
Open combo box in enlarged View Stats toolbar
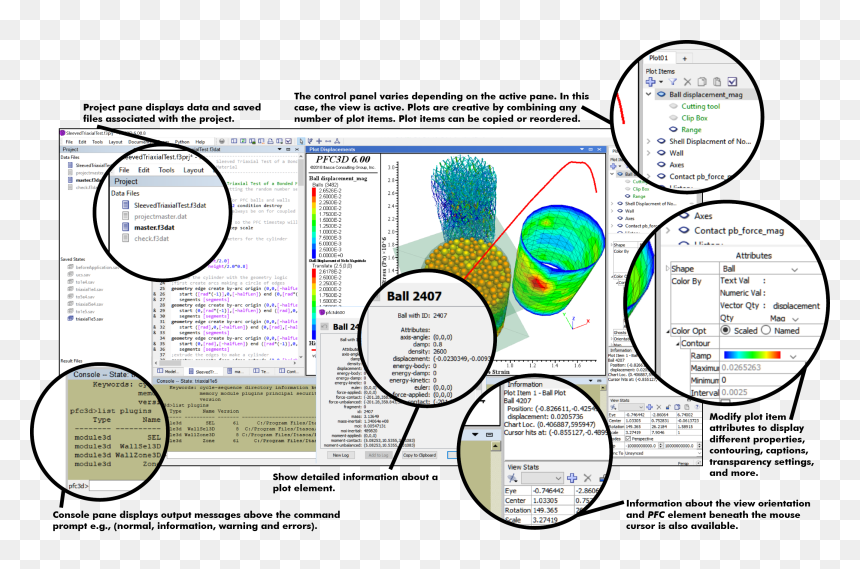coord(542,478)
